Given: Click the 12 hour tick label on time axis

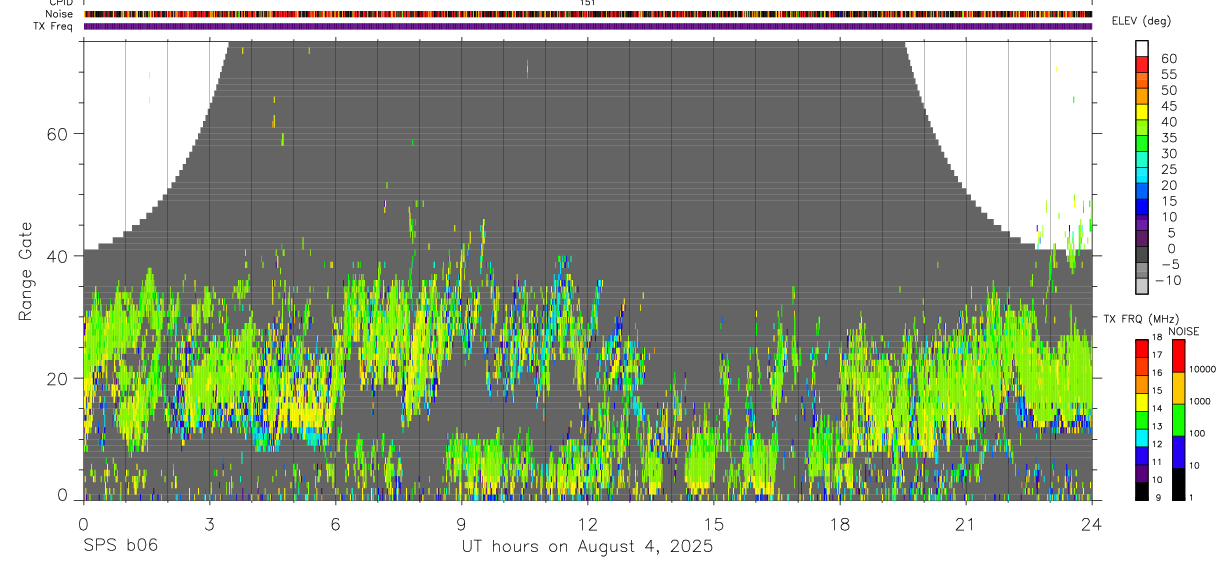Looking at the screenshot, I should pyautogui.click(x=587, y=524).
